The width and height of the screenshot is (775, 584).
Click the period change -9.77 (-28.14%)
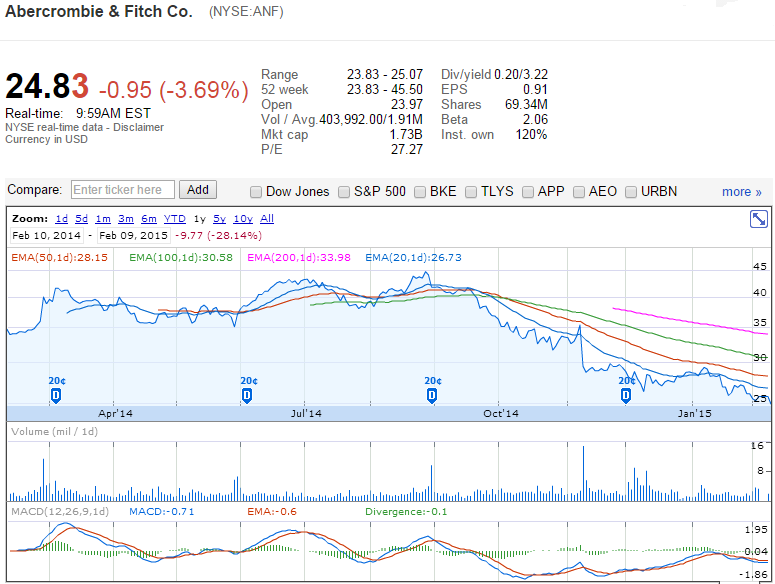pos(218,236)
